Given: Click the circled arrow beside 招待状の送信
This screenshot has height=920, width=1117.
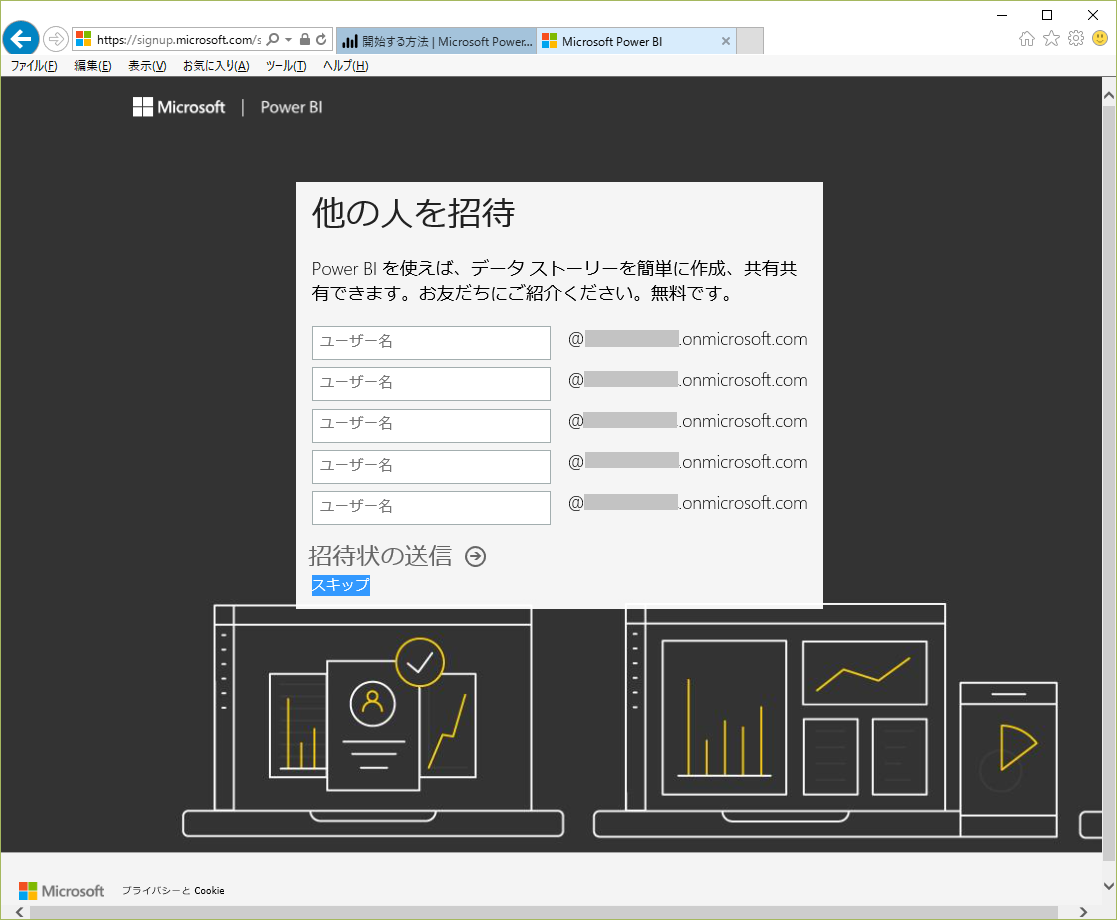Looking at the screenshot, I should tap(475, 557).
